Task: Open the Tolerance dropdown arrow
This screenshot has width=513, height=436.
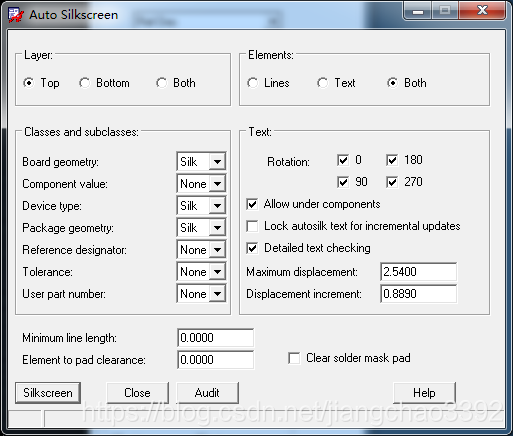Action: click(217, 272)
